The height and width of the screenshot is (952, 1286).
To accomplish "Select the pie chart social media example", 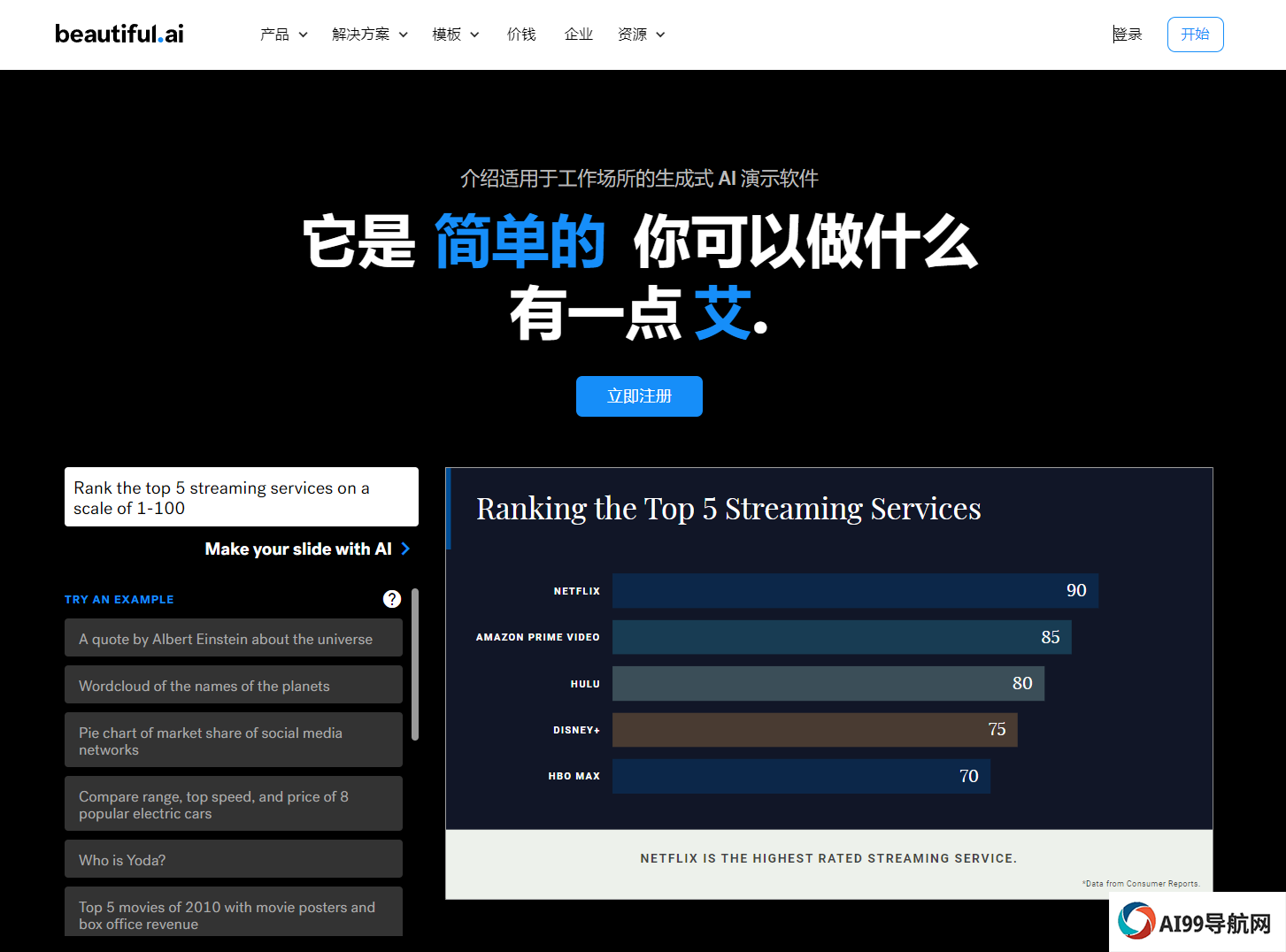I will click(234, 741).
